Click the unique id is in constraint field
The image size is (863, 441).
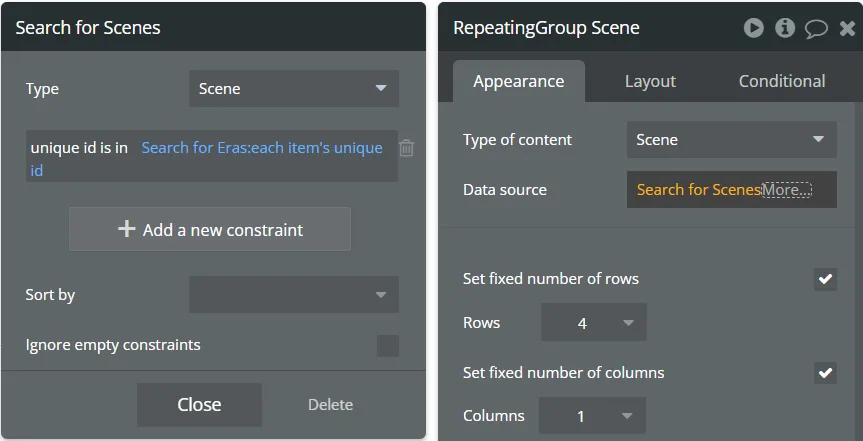point(211,156)
